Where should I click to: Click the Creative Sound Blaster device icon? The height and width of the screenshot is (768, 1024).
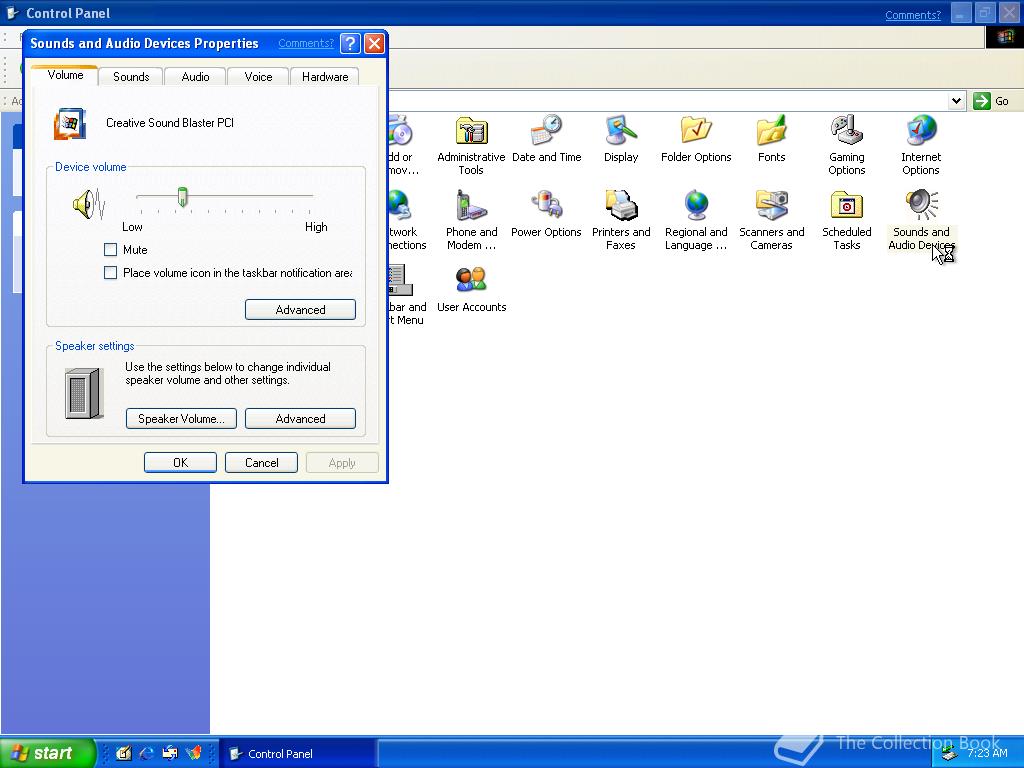click(x=70, y=123)
